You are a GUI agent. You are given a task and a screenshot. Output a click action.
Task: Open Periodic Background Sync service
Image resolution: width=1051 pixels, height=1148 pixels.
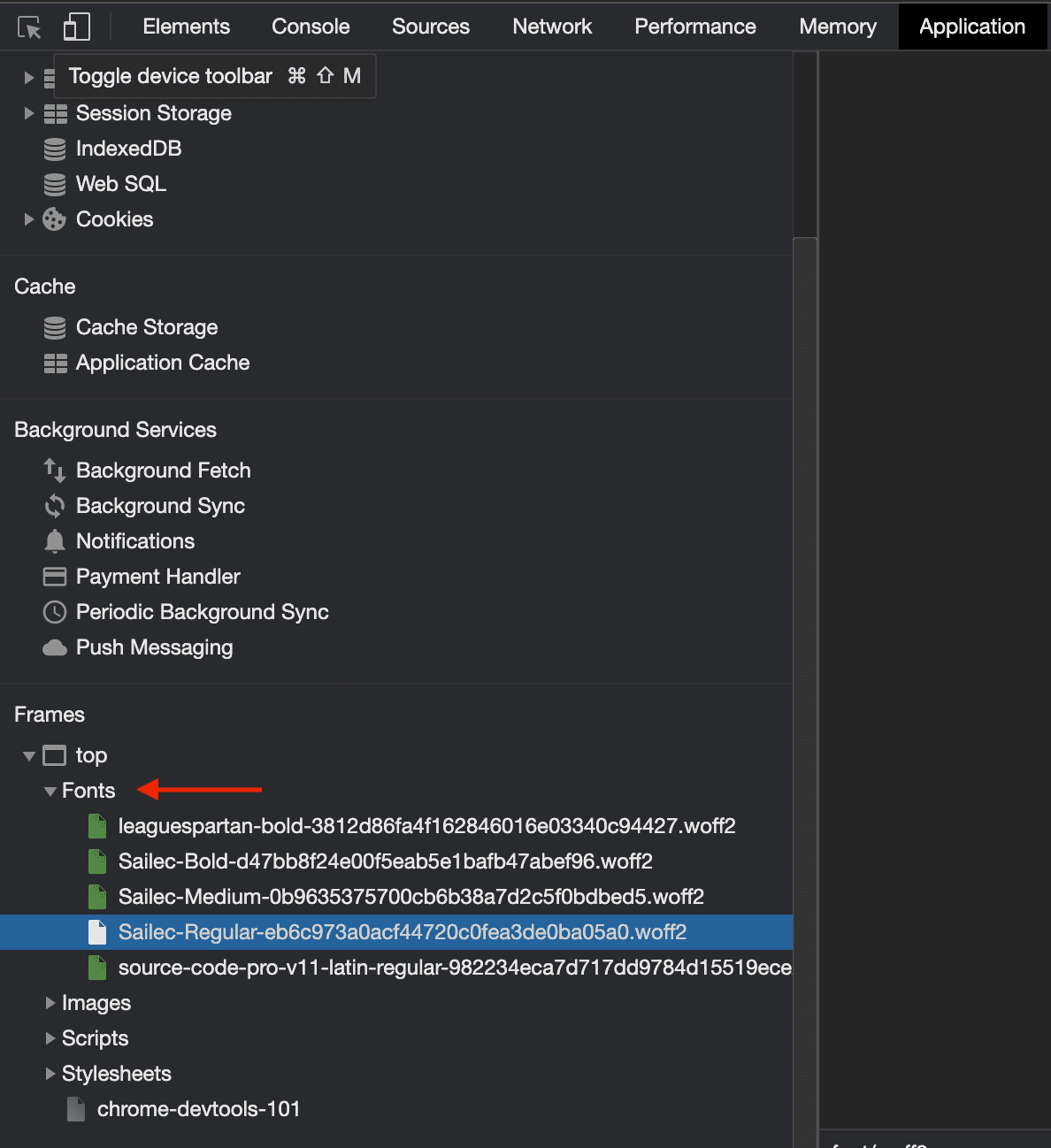pyautogui.click(x=203, y=612)
